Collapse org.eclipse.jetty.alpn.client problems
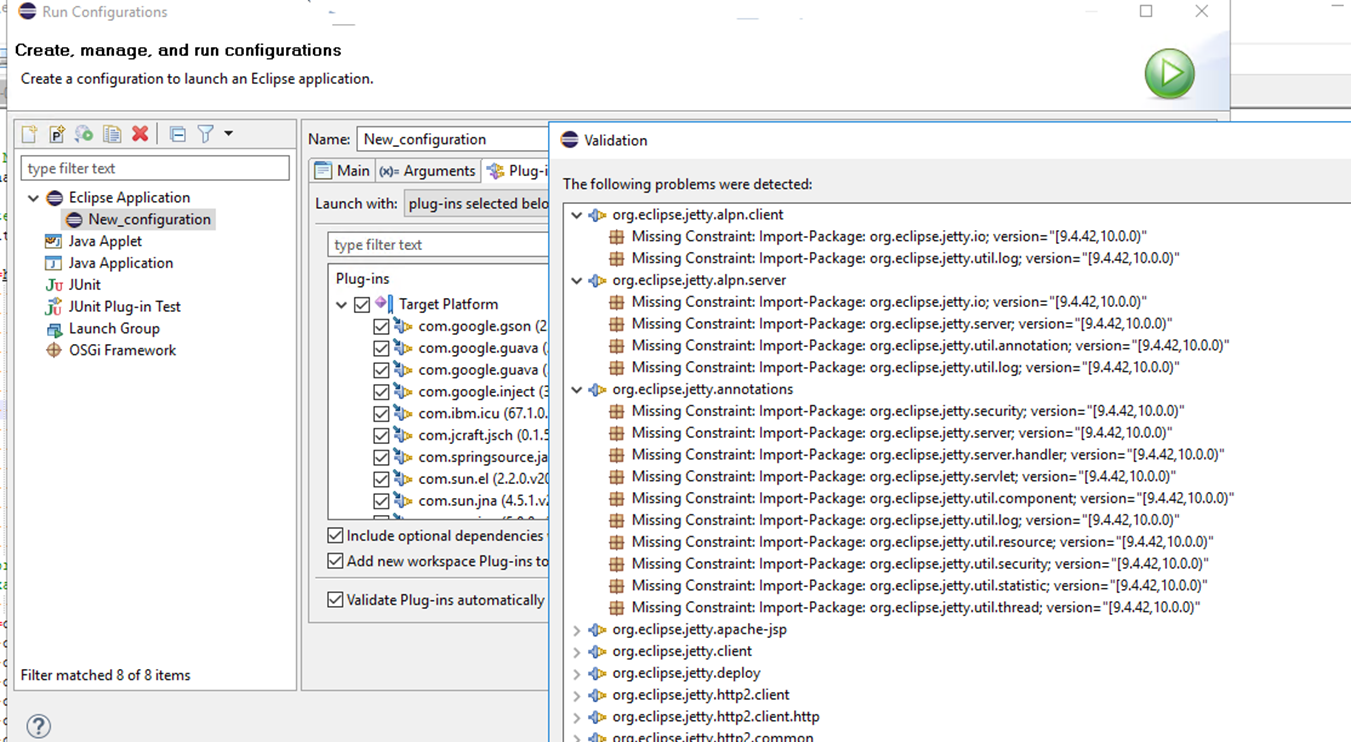 (576, 215)
